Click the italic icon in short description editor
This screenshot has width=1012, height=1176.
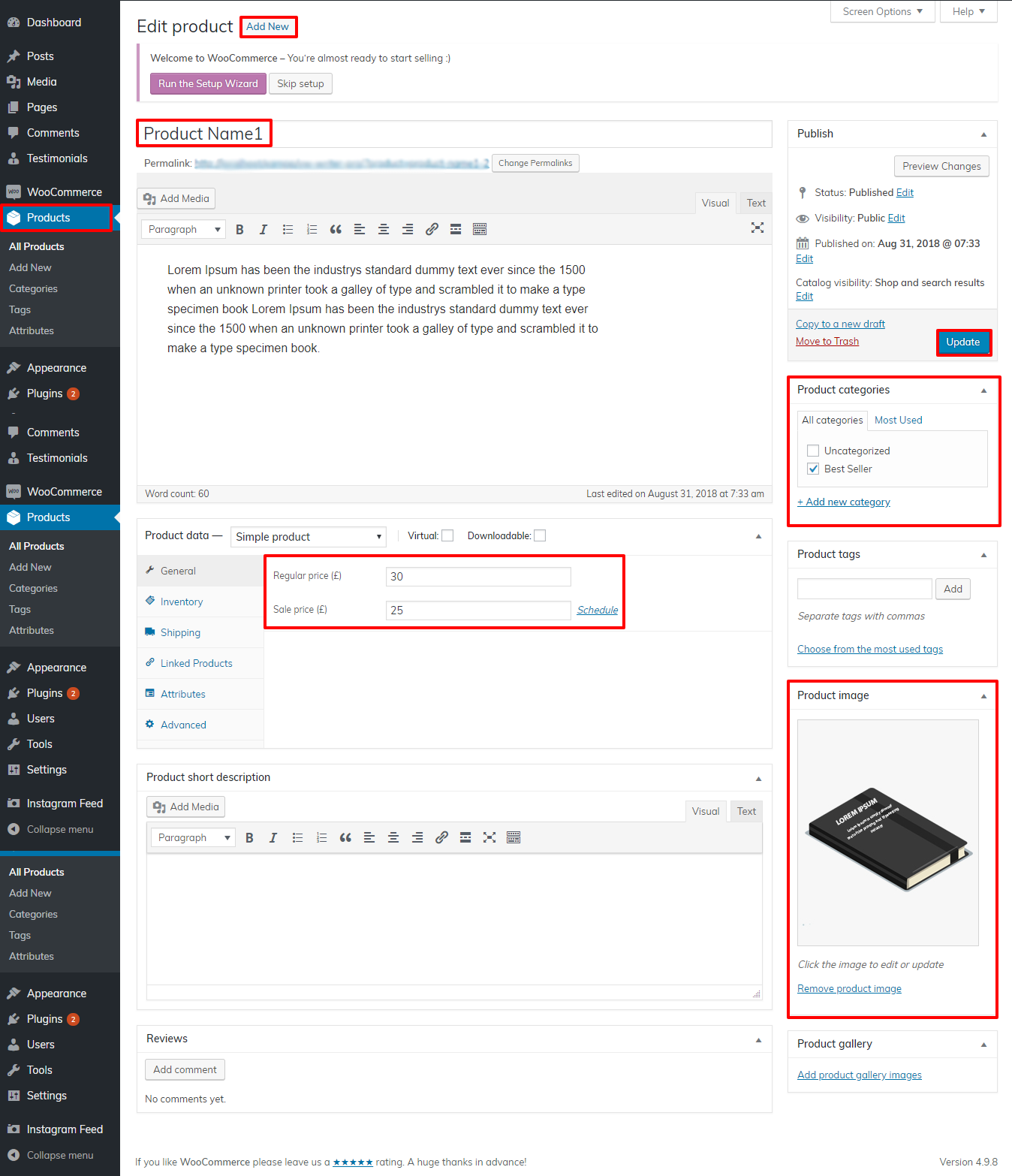(273, 838)
